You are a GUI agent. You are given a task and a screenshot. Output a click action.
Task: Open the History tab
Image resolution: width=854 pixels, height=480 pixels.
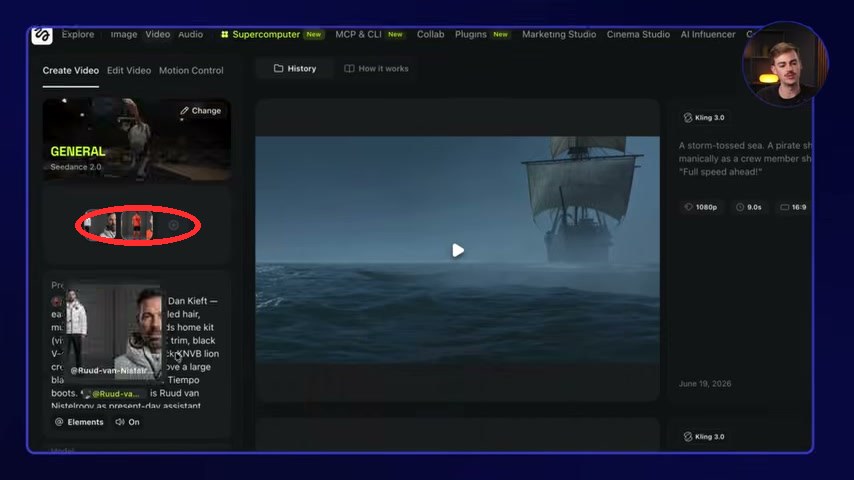[x=295, y=69]
